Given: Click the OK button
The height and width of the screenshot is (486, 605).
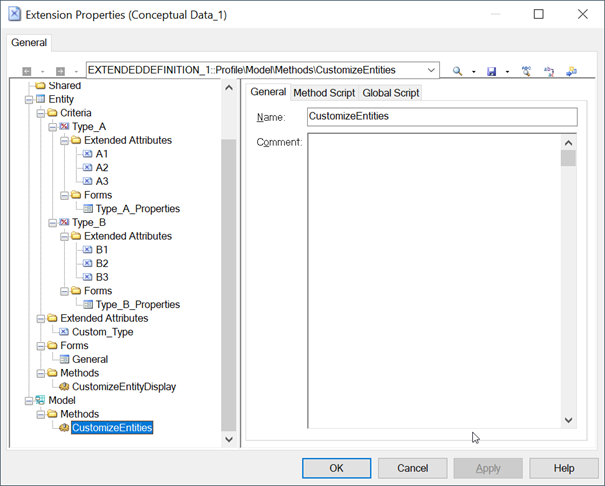Looking at the screenshot, I should pos(336,468).
